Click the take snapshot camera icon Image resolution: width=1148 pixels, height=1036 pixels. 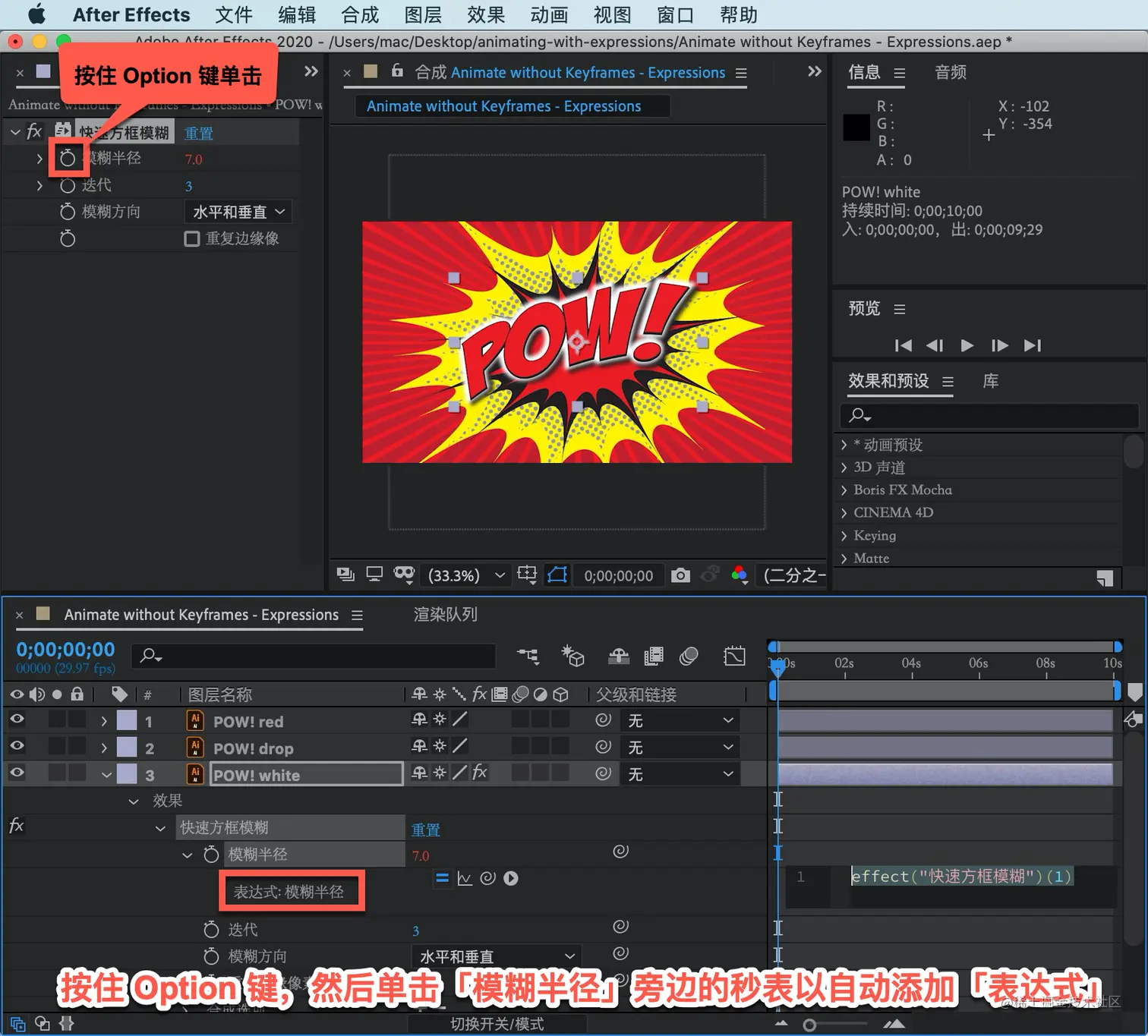681,575
